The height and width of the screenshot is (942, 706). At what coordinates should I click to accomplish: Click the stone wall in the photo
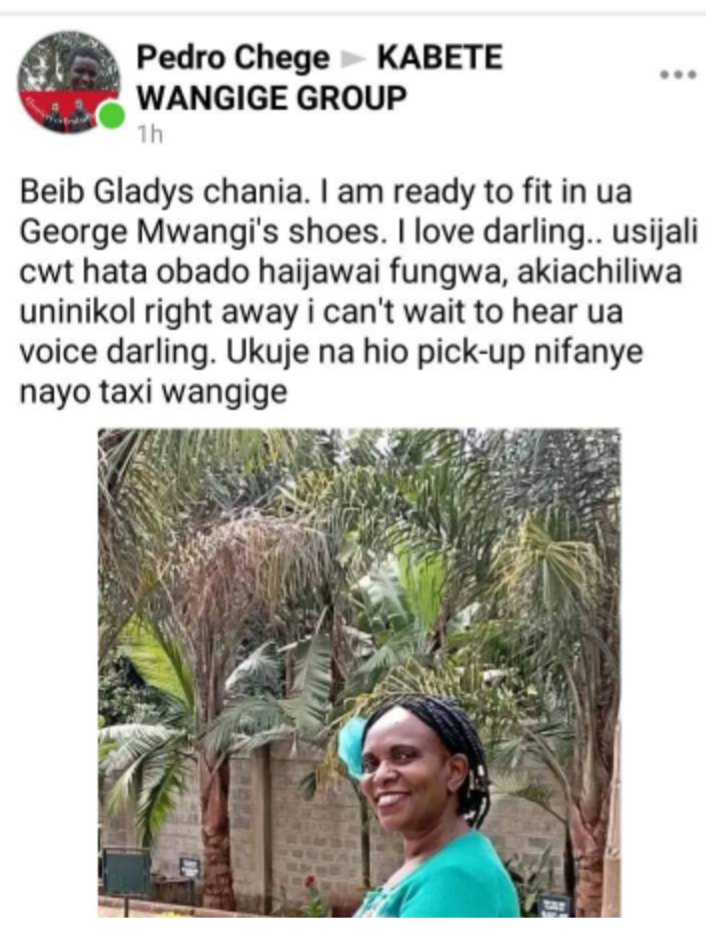(282, 829)
